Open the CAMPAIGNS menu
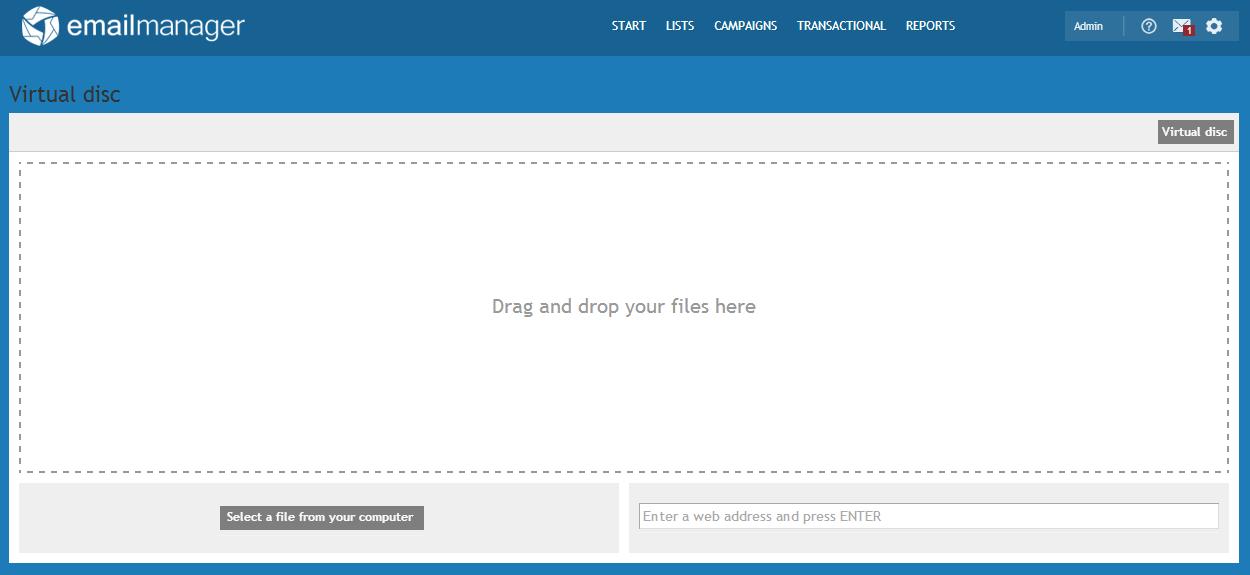Screen dimensions: 1250x575 coord(745,26)
